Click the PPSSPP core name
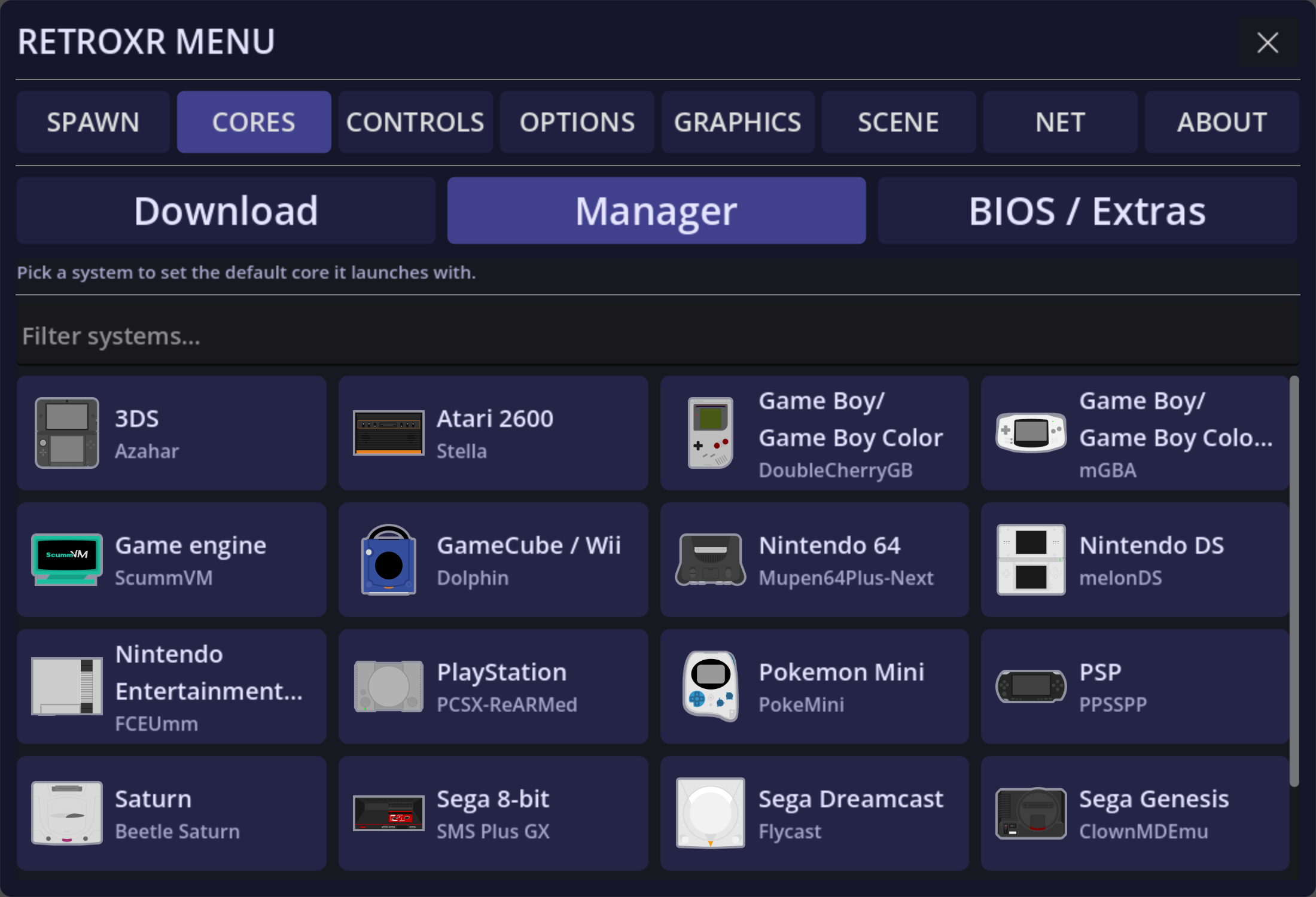This screenshot has height=897, width=1316. click(x=1113, y=704)
